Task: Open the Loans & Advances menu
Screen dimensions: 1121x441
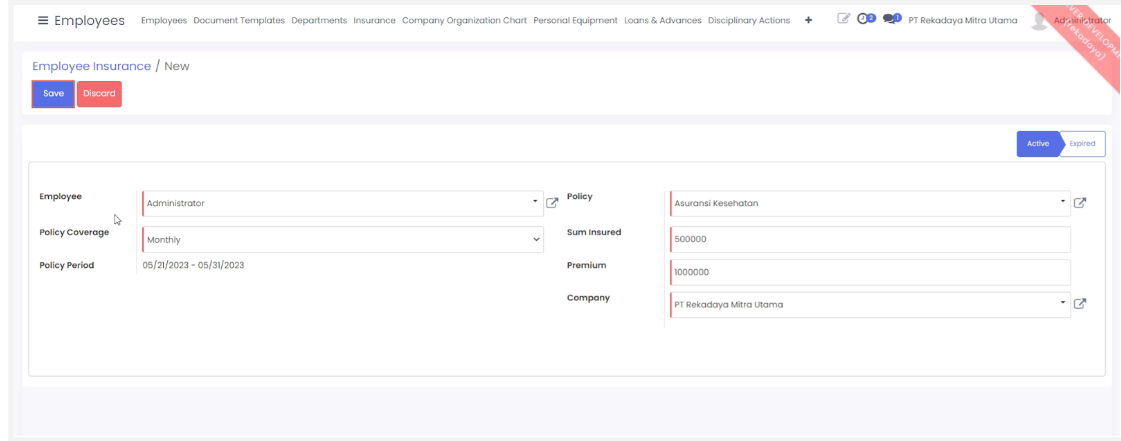Action: tap(662, 21)
